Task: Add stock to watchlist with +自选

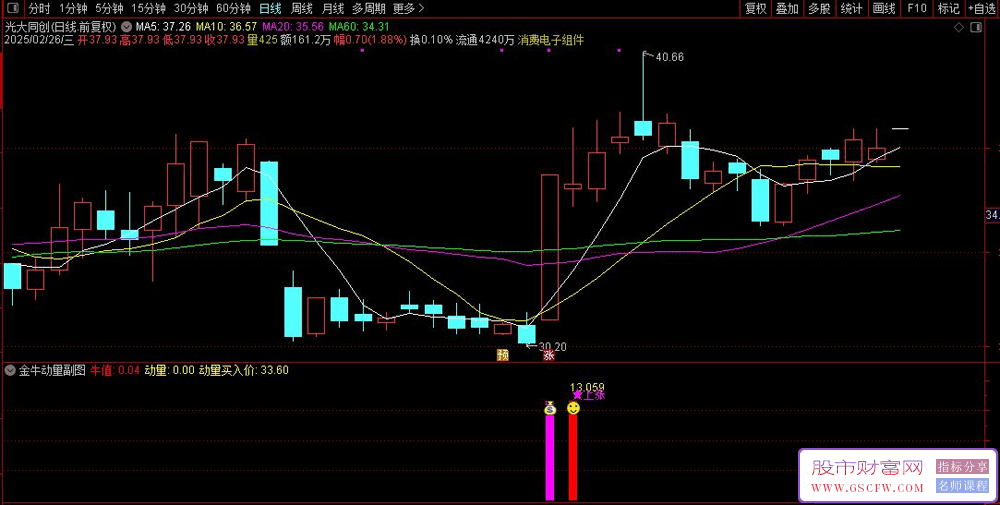Action: coord(982,8)
